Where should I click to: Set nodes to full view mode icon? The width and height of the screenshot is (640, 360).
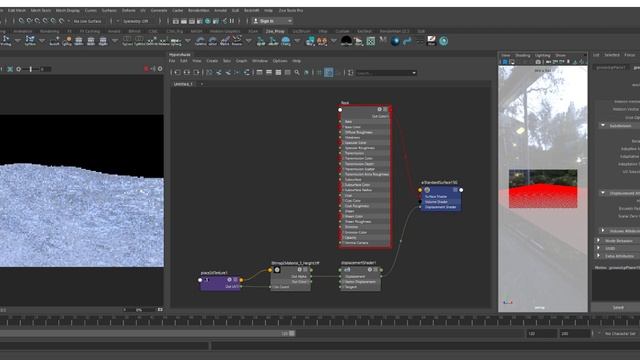pyautogui.click(x=278, y=73)
